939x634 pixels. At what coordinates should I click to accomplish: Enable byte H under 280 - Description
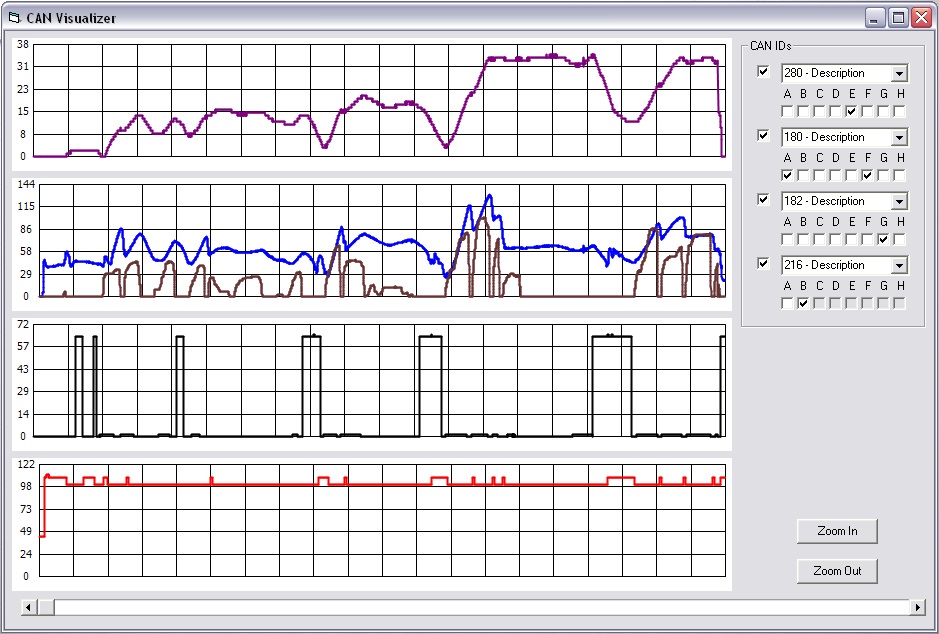899,111
